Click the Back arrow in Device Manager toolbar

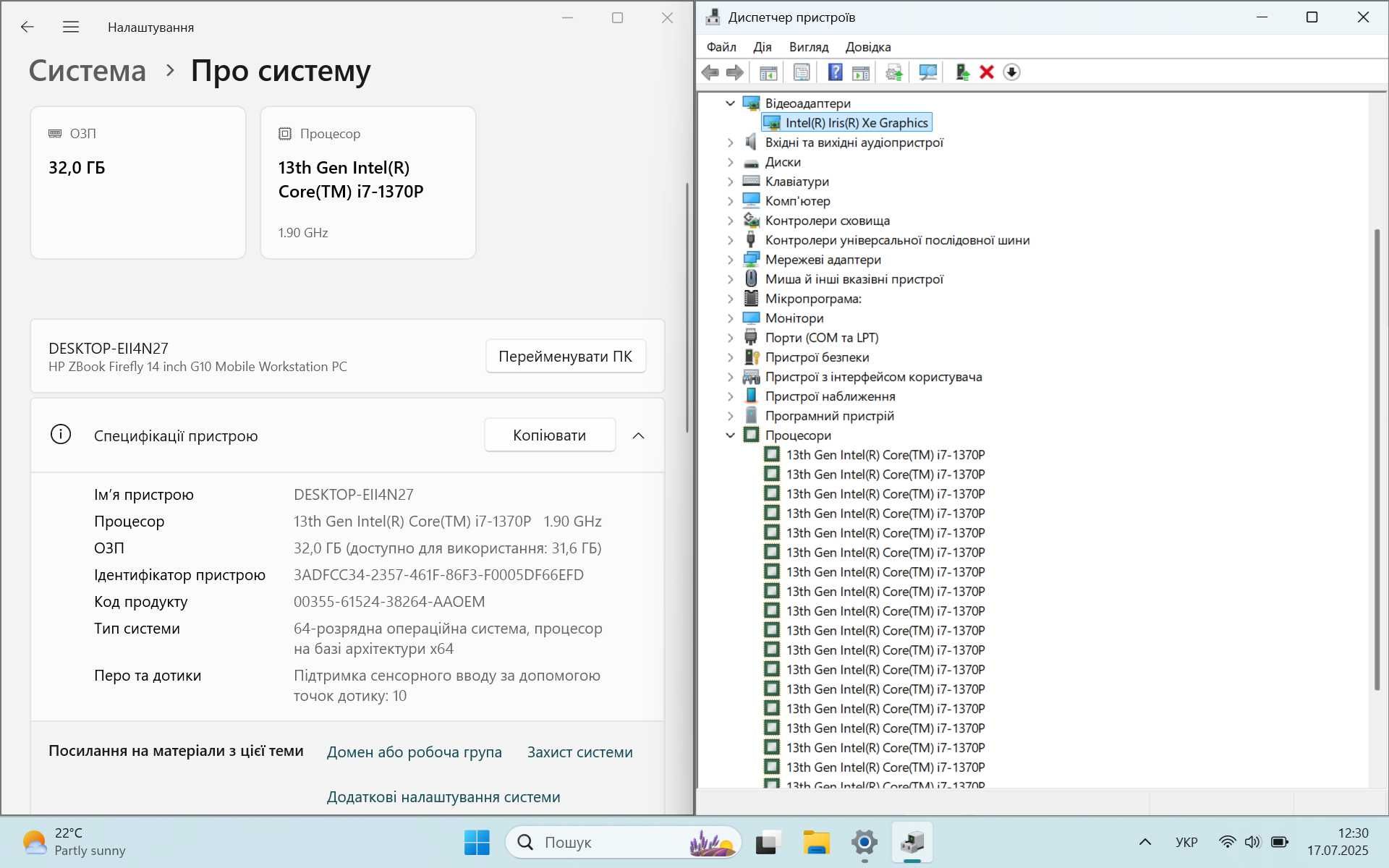(710, 72)
